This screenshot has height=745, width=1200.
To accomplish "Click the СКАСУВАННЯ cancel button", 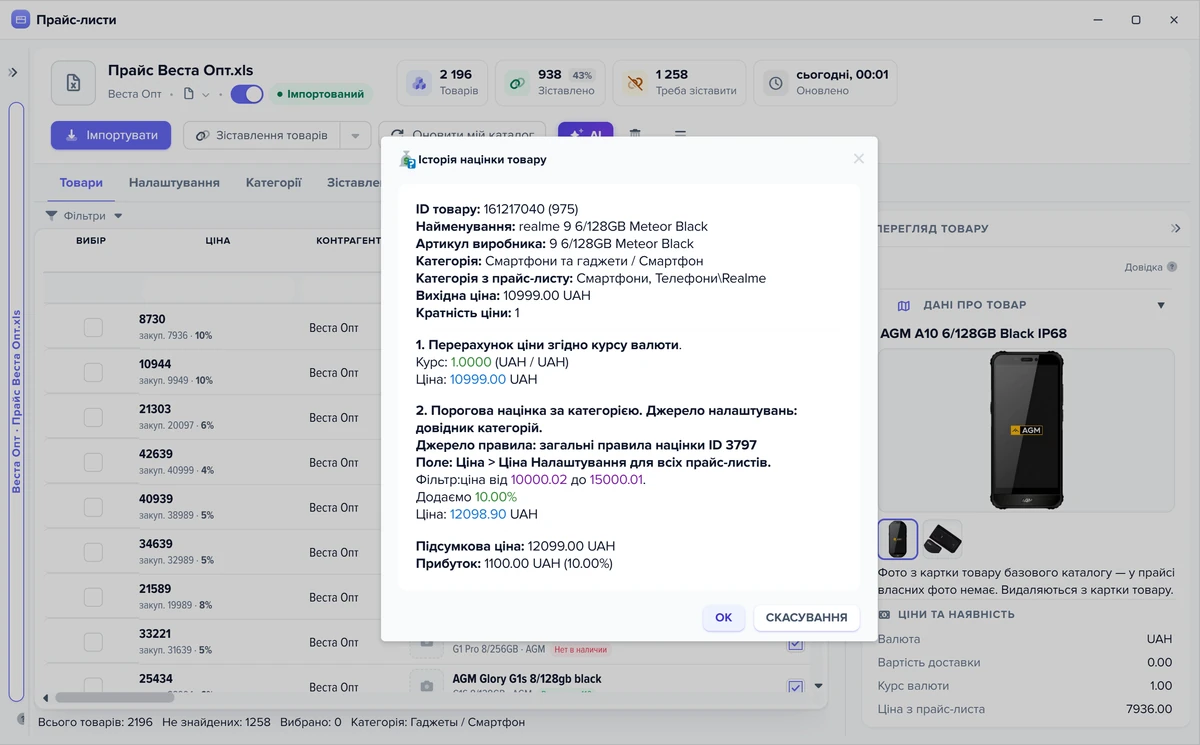I will click(806, 618).
